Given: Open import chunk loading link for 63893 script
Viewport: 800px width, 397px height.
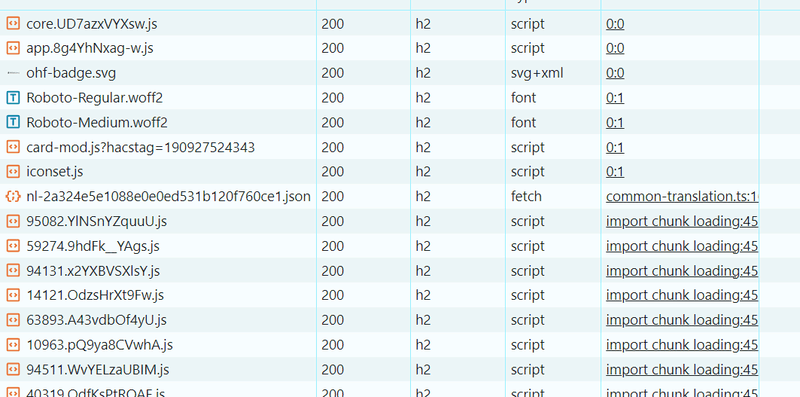Looking at the screenshot, I should (682, 320).
